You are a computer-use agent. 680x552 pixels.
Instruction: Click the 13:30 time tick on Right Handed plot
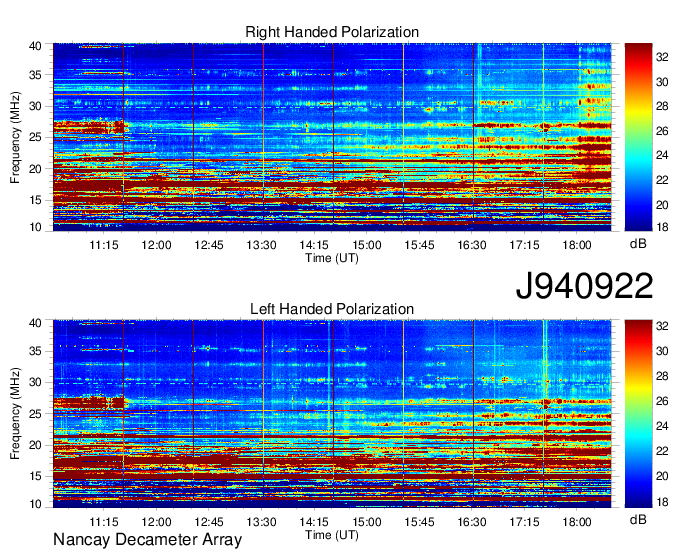(262, 245)
